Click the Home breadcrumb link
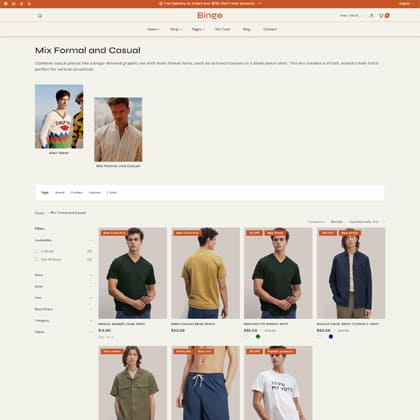The image size is (420, 420). tap(39, 213)
